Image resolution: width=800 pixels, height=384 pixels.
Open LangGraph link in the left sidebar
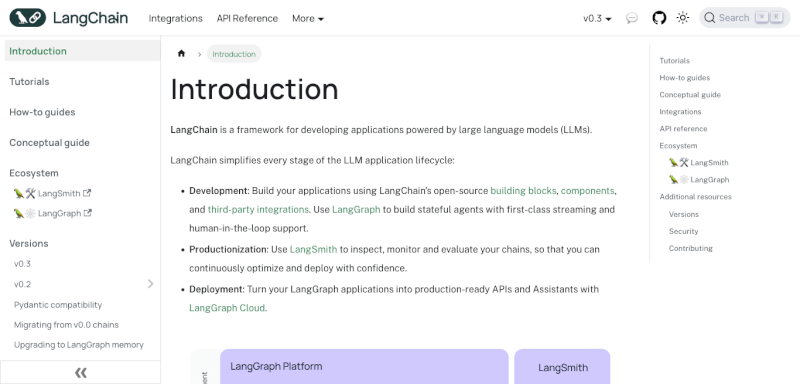[x=53, y=213]
